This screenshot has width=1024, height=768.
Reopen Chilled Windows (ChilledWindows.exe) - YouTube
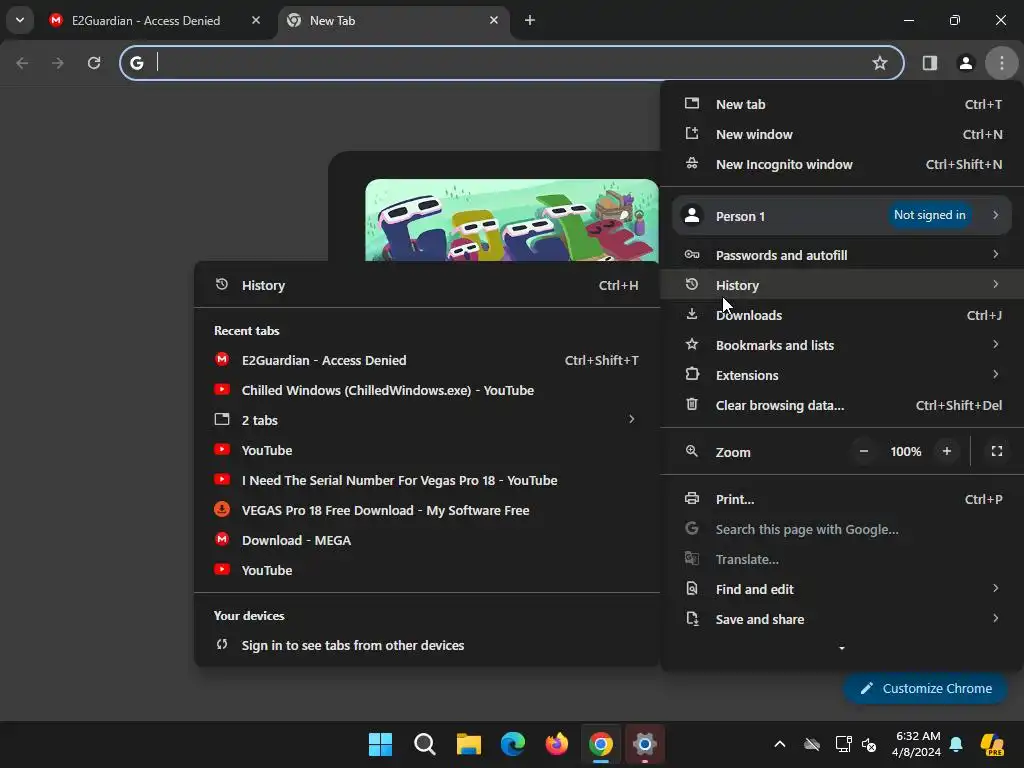pos(426,391)
